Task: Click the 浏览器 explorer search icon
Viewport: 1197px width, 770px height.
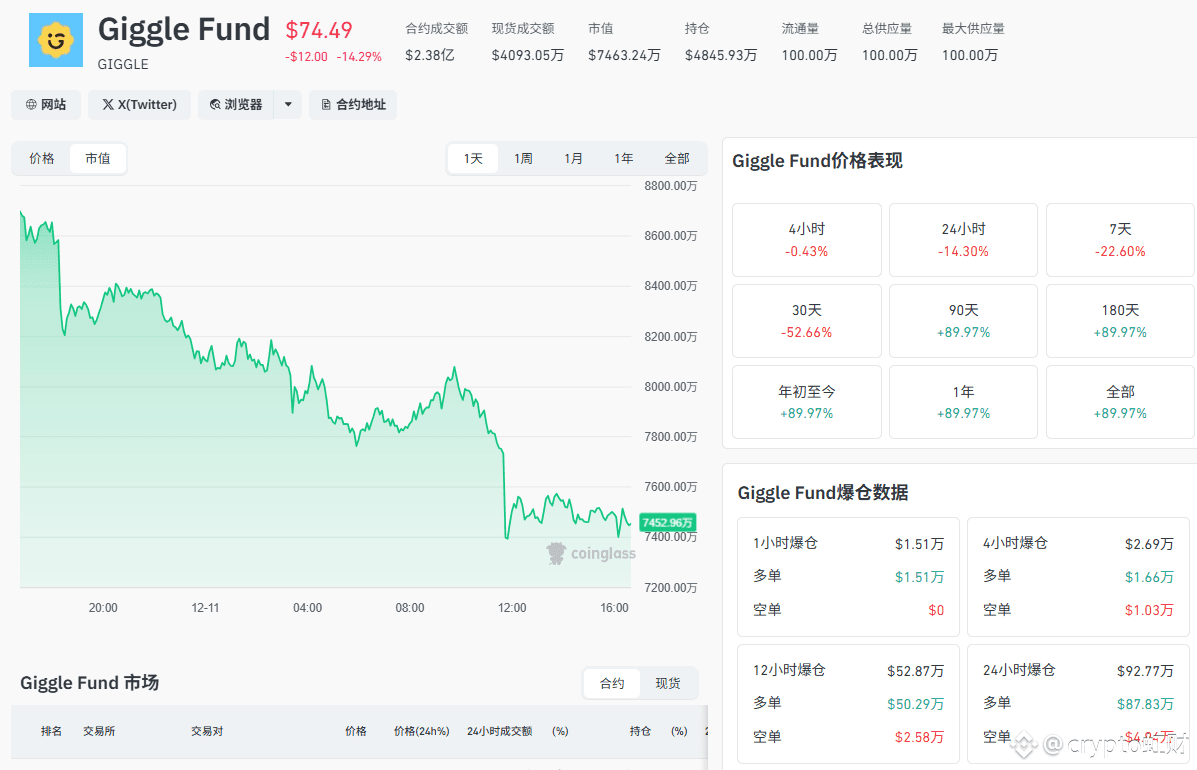Action: pos(215,105)
